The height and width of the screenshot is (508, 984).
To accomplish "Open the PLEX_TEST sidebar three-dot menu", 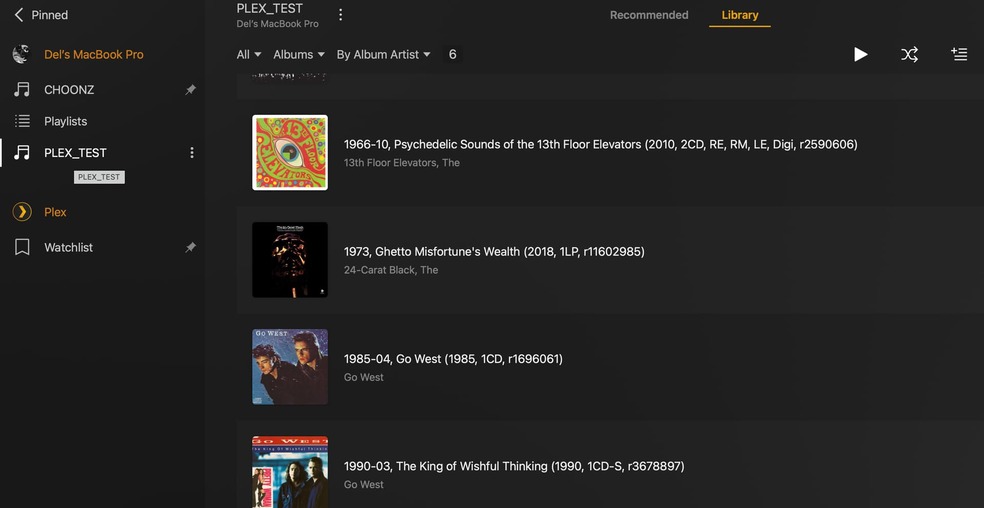I will [191, 153].
